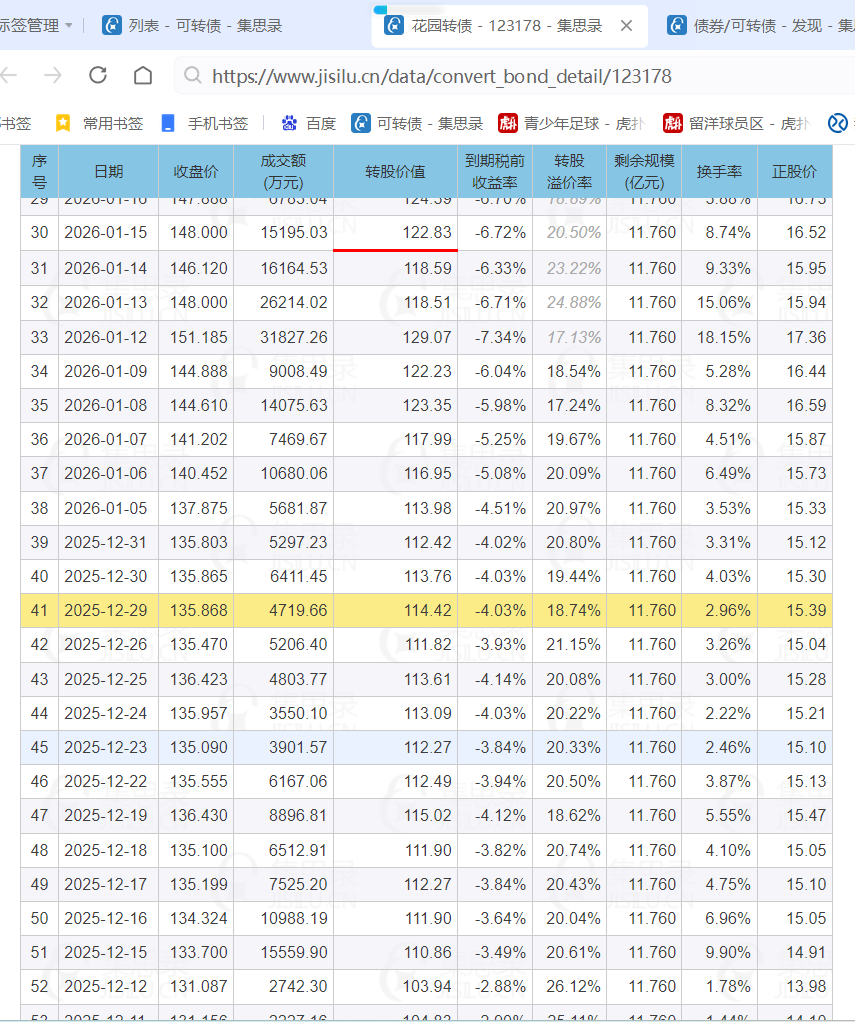The image size is (855, 1022).
Task: Close the 花园转债 - 123178 tab
Action: click(x=627, y=26)
